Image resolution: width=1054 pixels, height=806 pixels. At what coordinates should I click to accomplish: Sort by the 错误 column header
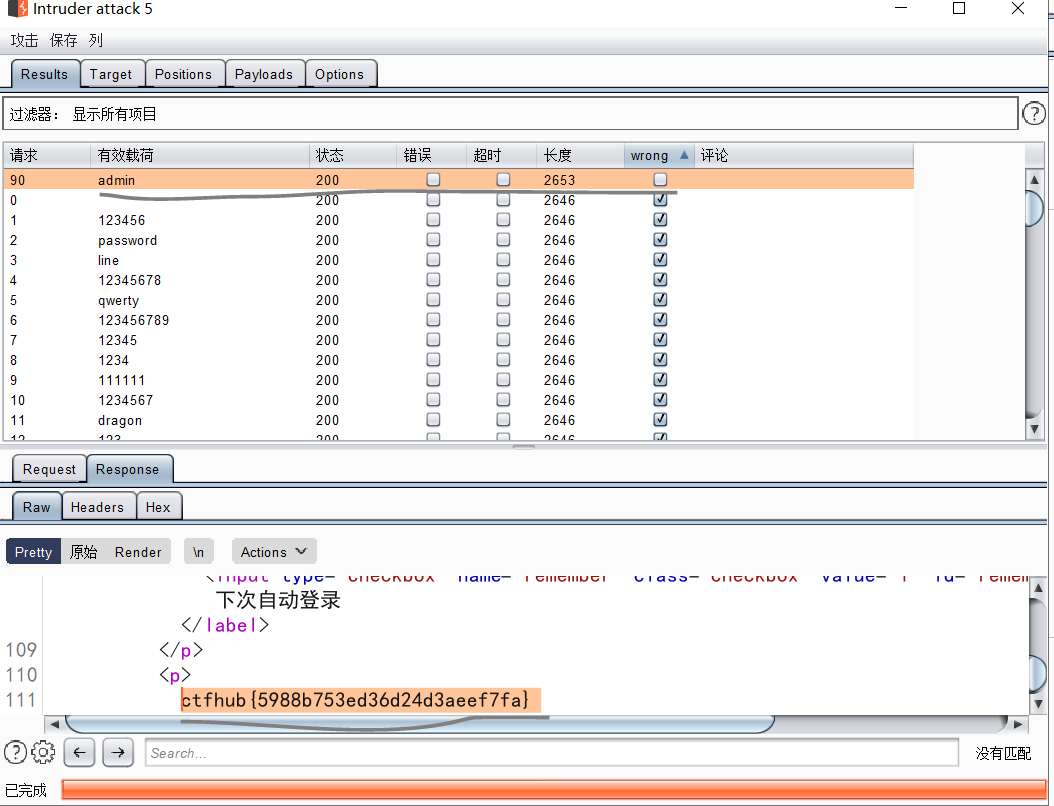tap(432, 155)
